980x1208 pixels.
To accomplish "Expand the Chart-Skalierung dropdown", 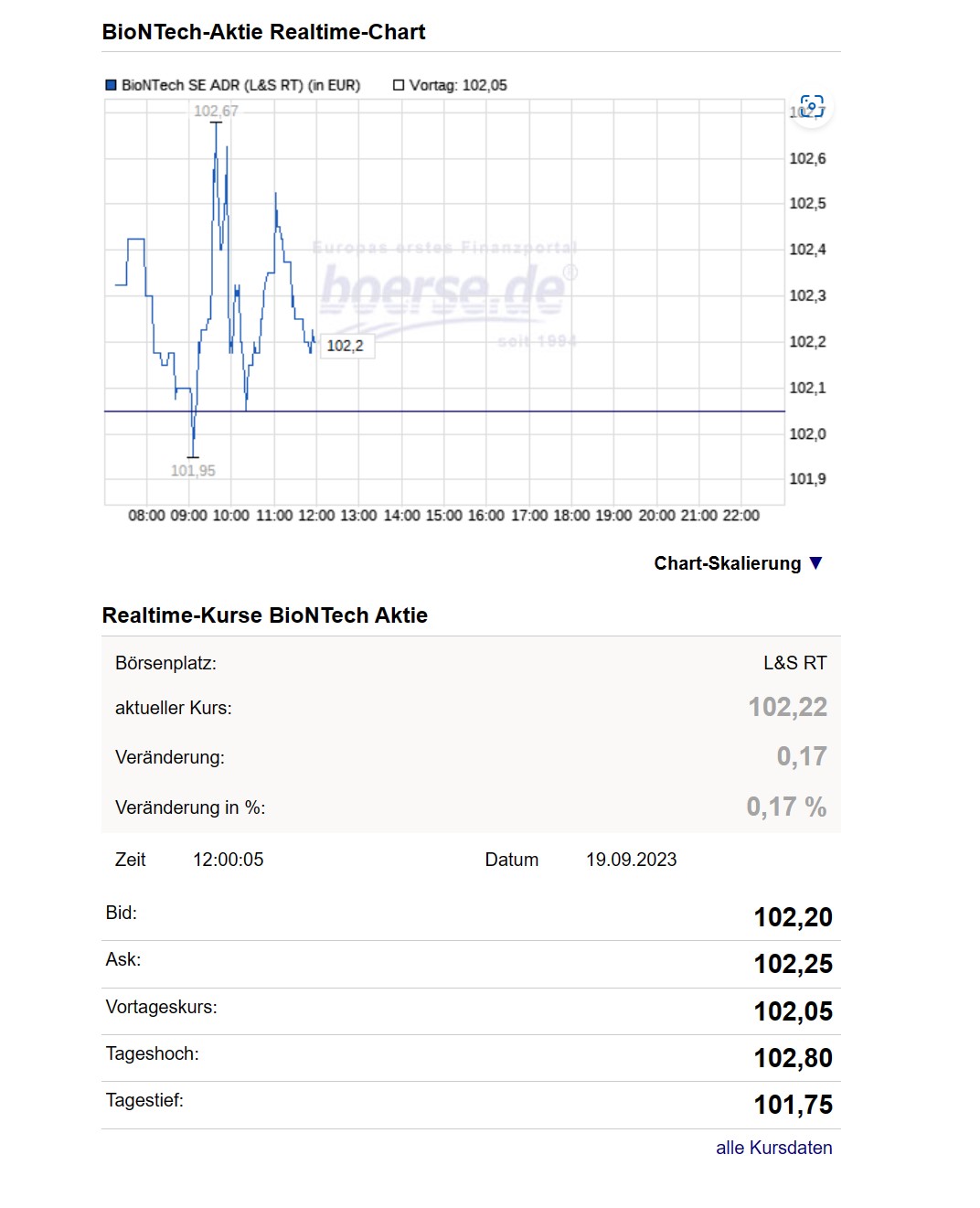I will tap(739, 563).
